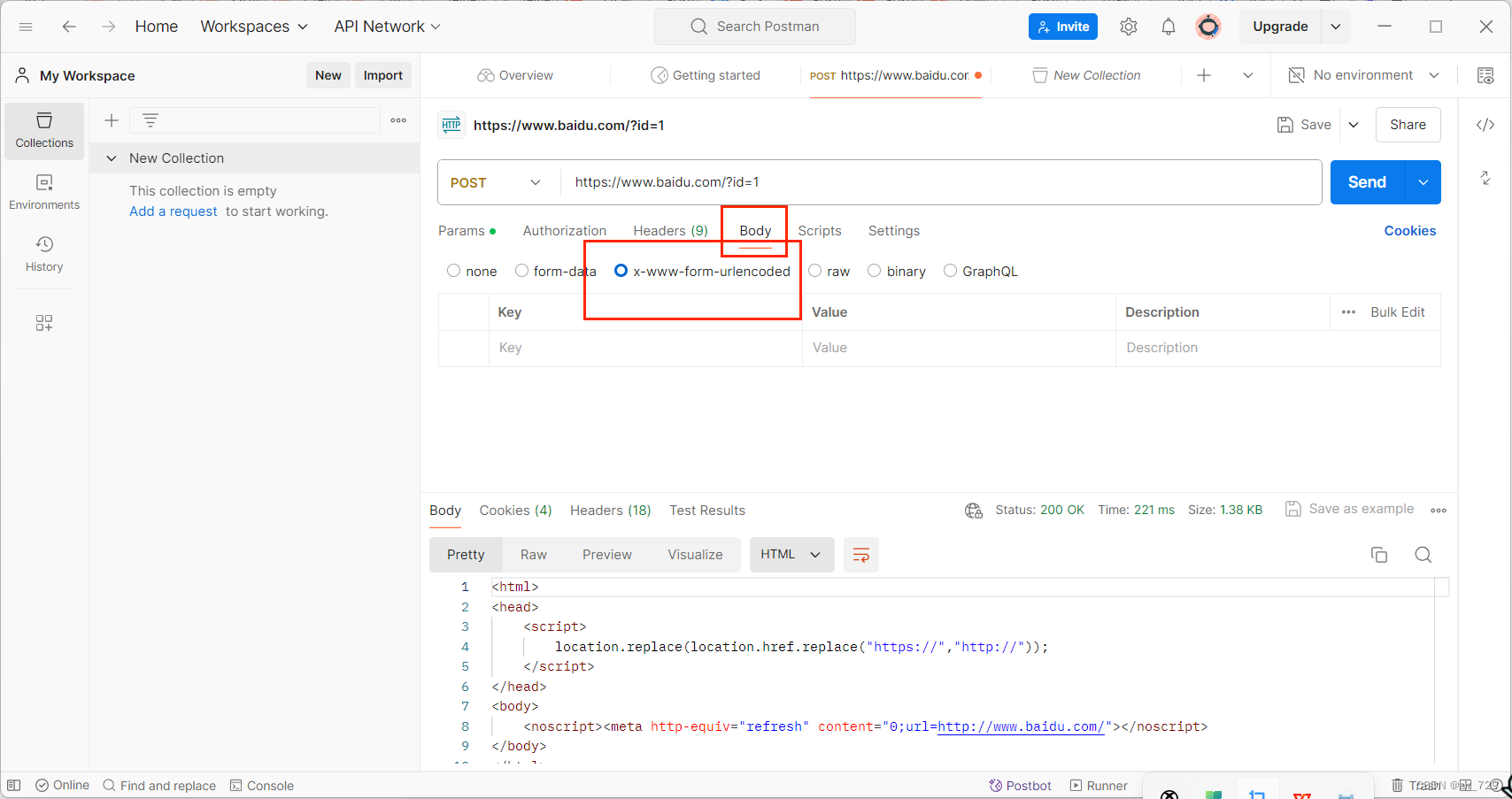Viewport: 1512px width, 799px height.
Task: Open the tabs list chevron
Action: tap(1248, 75)
